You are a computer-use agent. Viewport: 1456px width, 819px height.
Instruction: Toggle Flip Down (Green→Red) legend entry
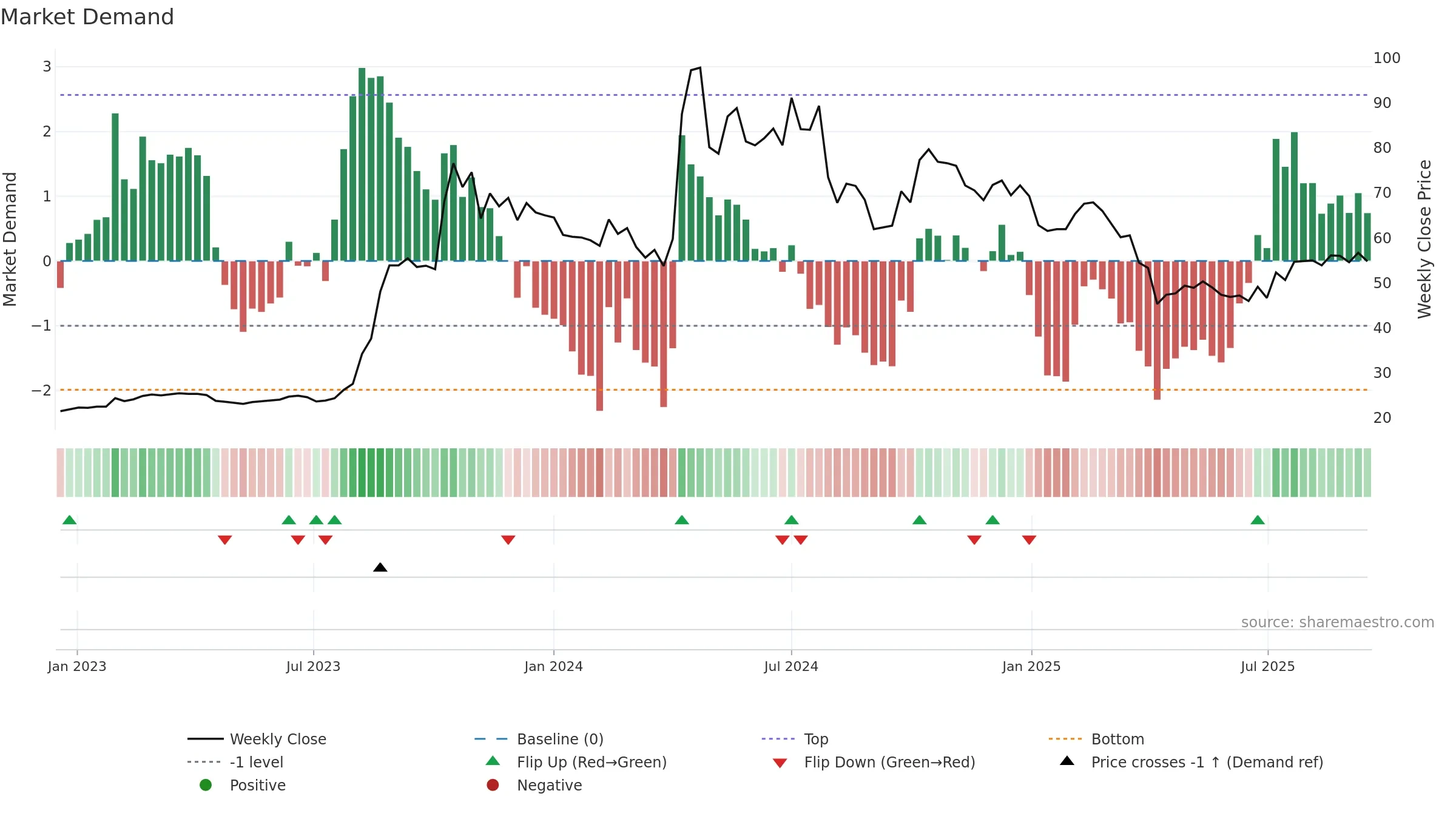coord(874,762)
